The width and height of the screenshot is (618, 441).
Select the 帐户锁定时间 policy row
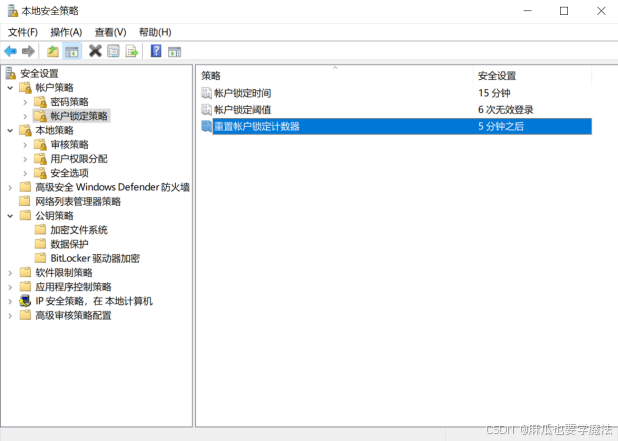click(x=396, y=93)
